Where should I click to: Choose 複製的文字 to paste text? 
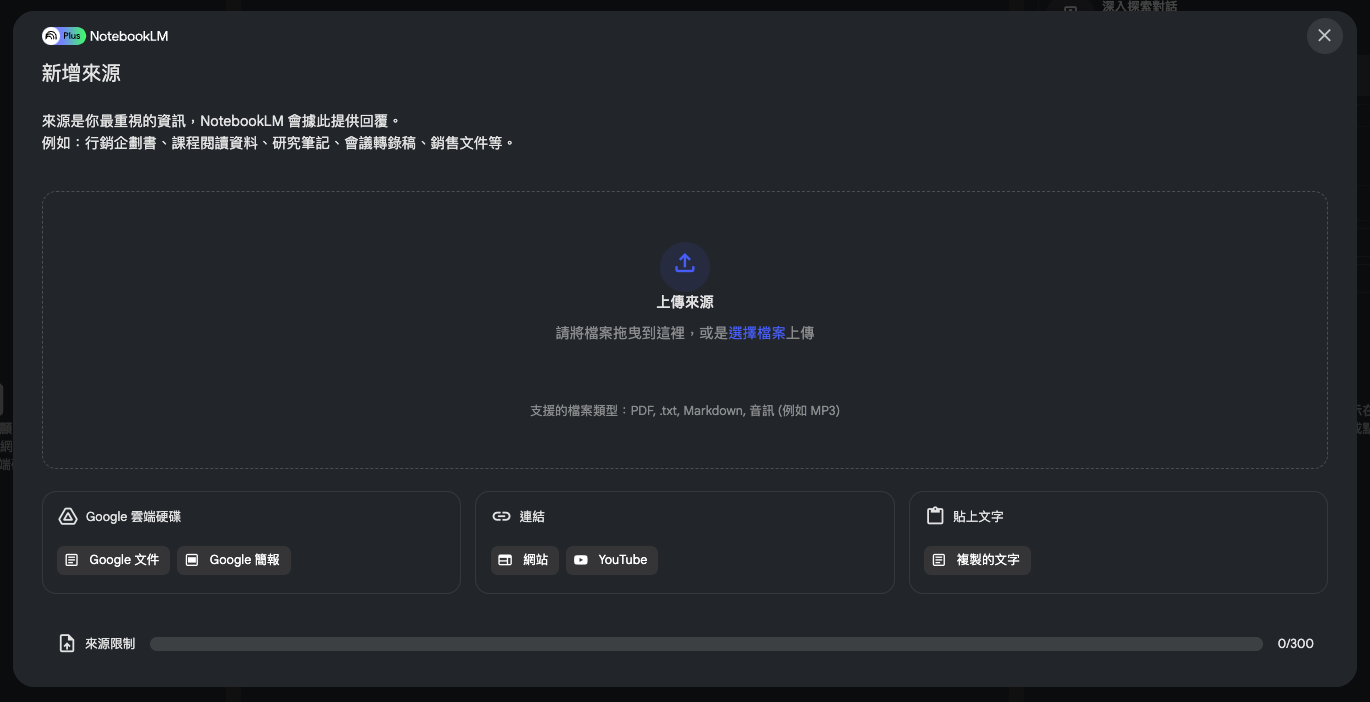click(977, 560)
